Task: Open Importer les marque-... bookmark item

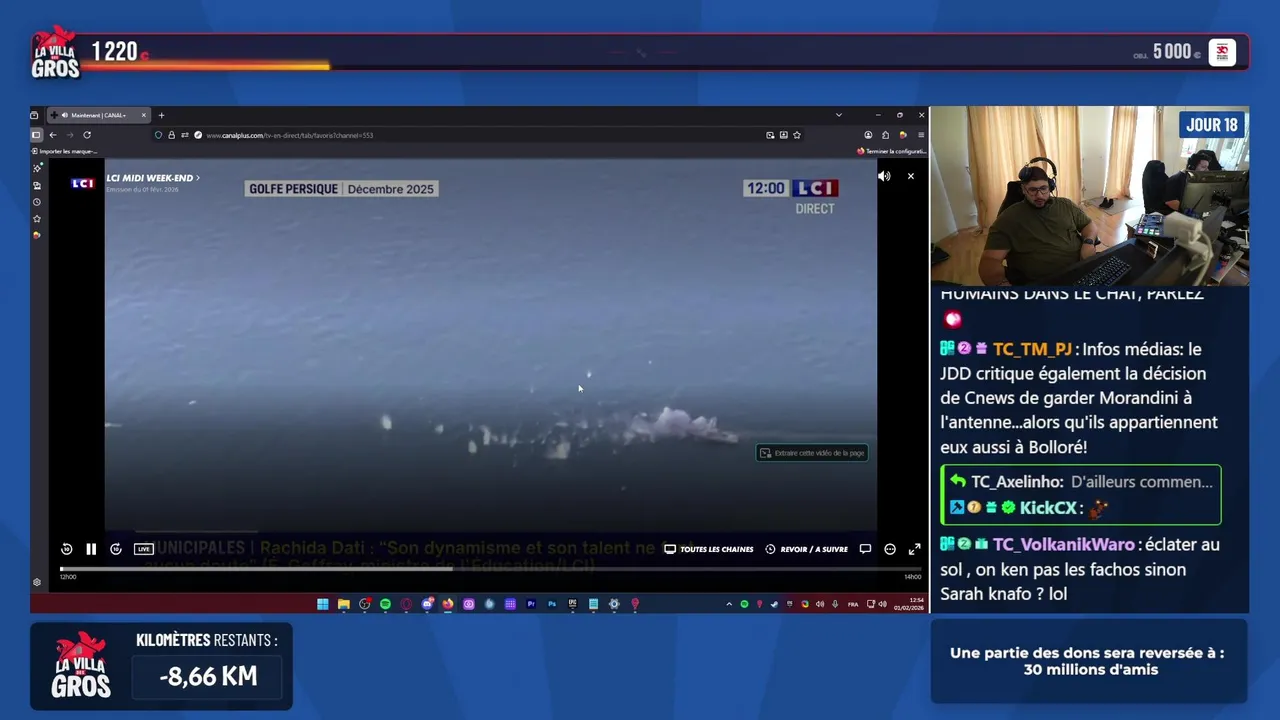Action: coord(65,151)
